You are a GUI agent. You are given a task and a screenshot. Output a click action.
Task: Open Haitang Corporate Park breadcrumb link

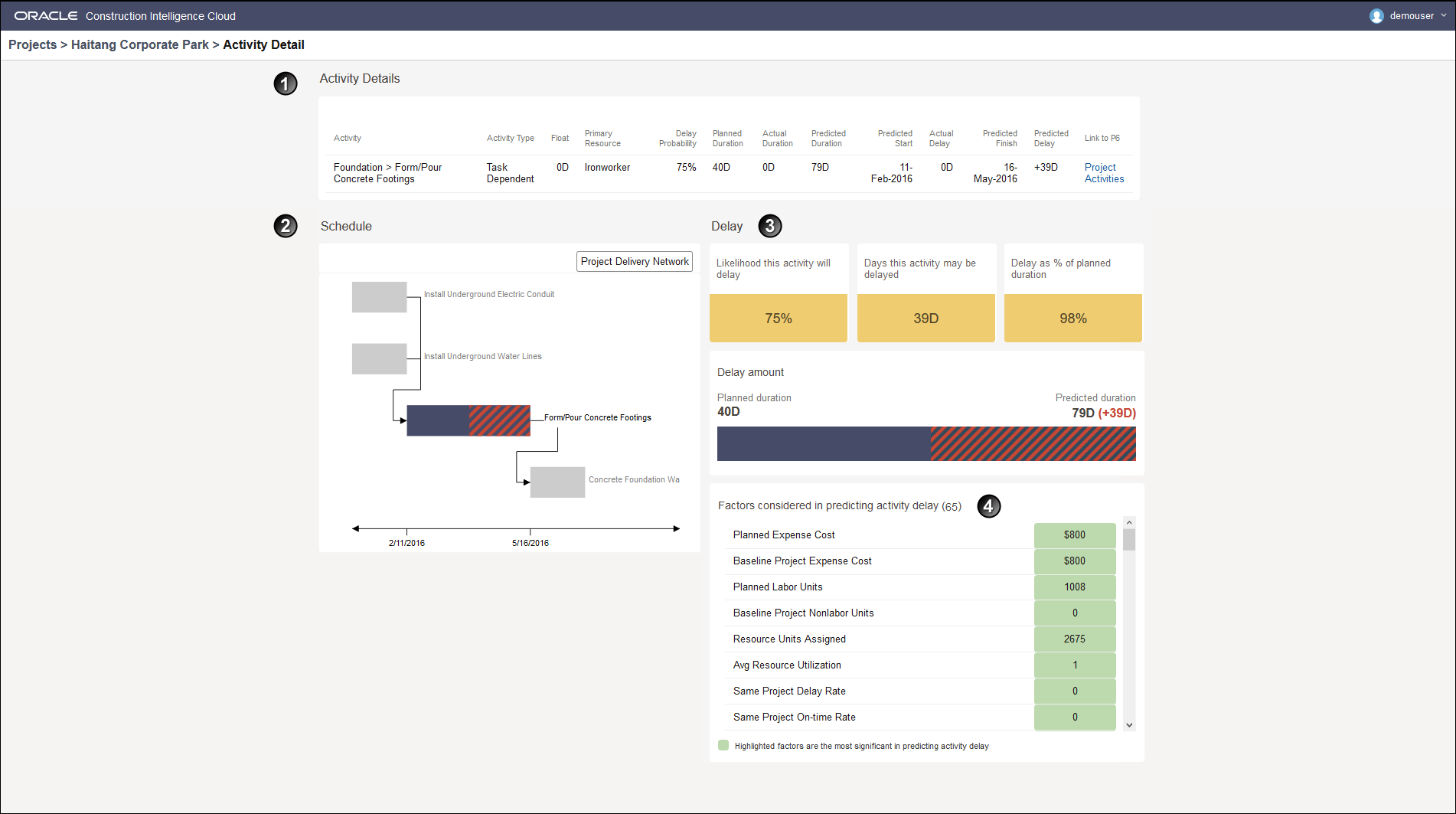(140, 44)
